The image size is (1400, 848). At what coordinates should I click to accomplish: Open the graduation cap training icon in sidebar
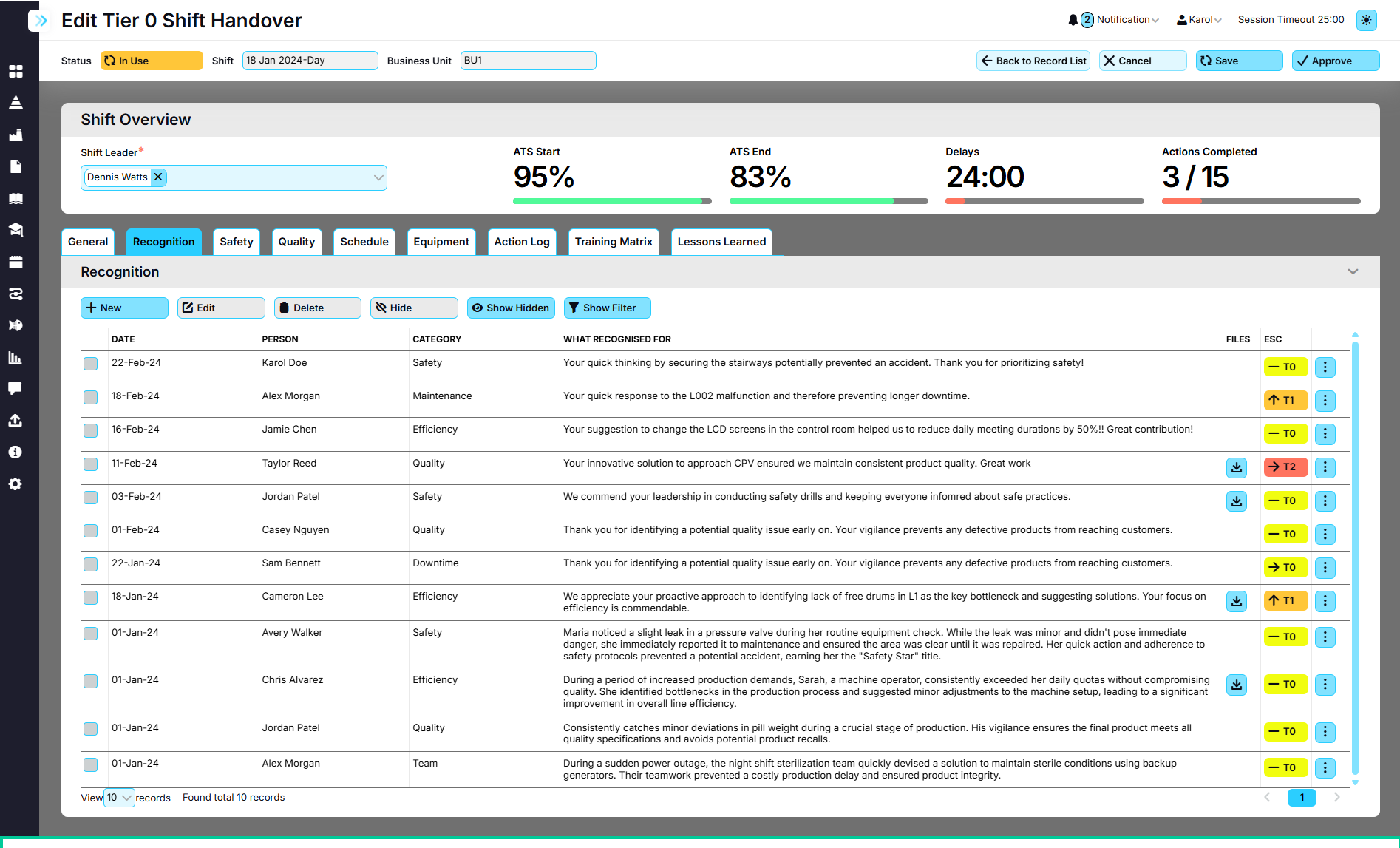pos(16,230)
